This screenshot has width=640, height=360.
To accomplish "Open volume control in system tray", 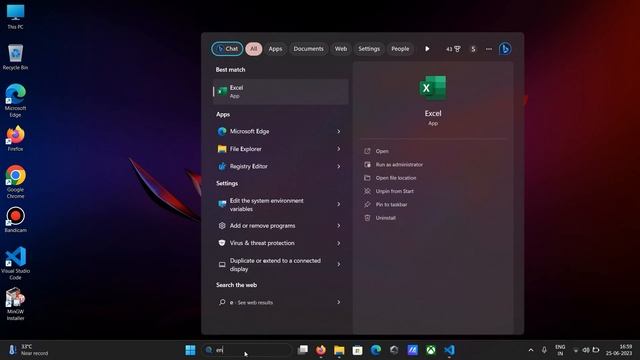I will pyautogui.click(x=586, y=350).
